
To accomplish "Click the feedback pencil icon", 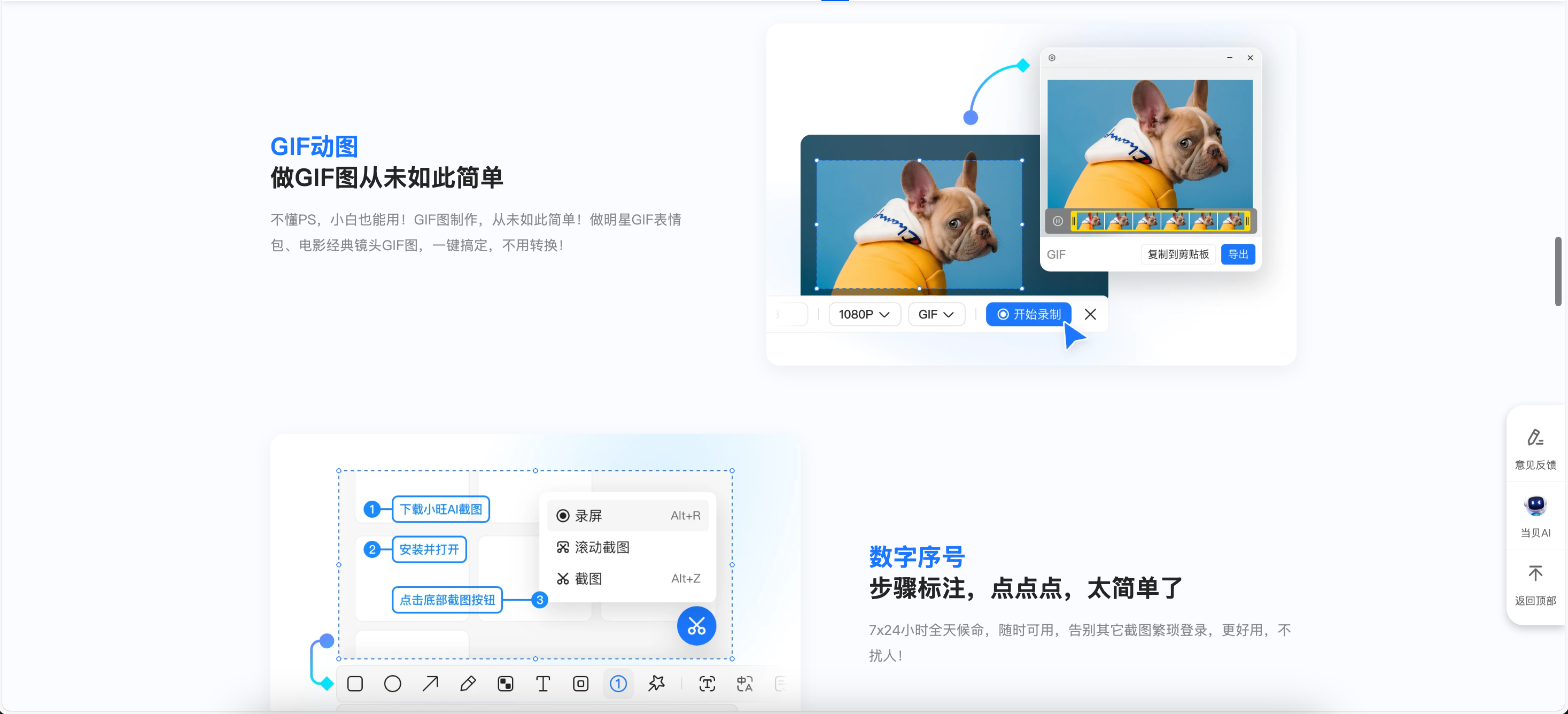I will (x=1535, y=438).
